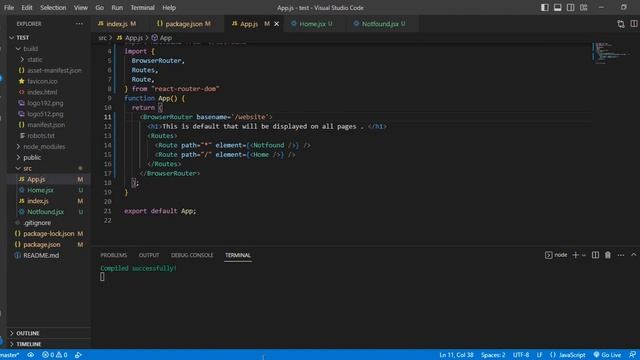Split the editor to the right
Viewport: 640px width, 360px height.
pyautogui.click(x=634, y=24)
